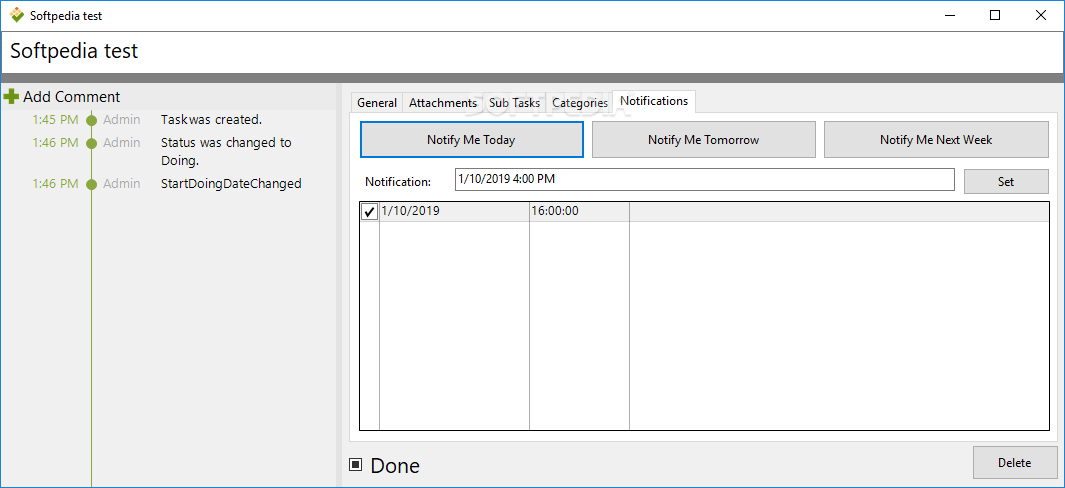
Task: Click the 'Task was created.' comment text
Action: coord(211,120)
